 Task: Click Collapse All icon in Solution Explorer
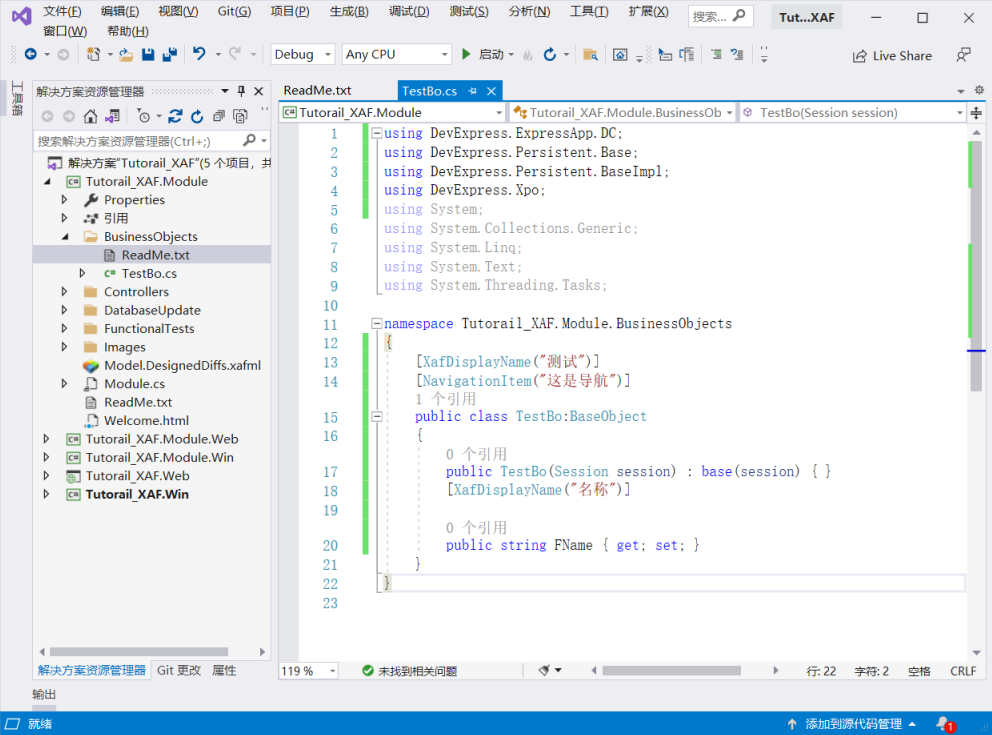pos(218,116)
